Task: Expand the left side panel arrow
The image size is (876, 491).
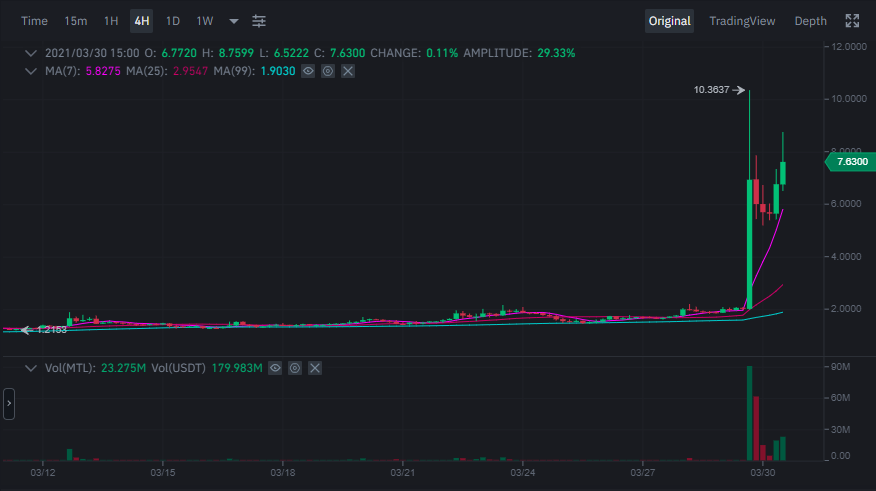Action: (x=8, y=404)
